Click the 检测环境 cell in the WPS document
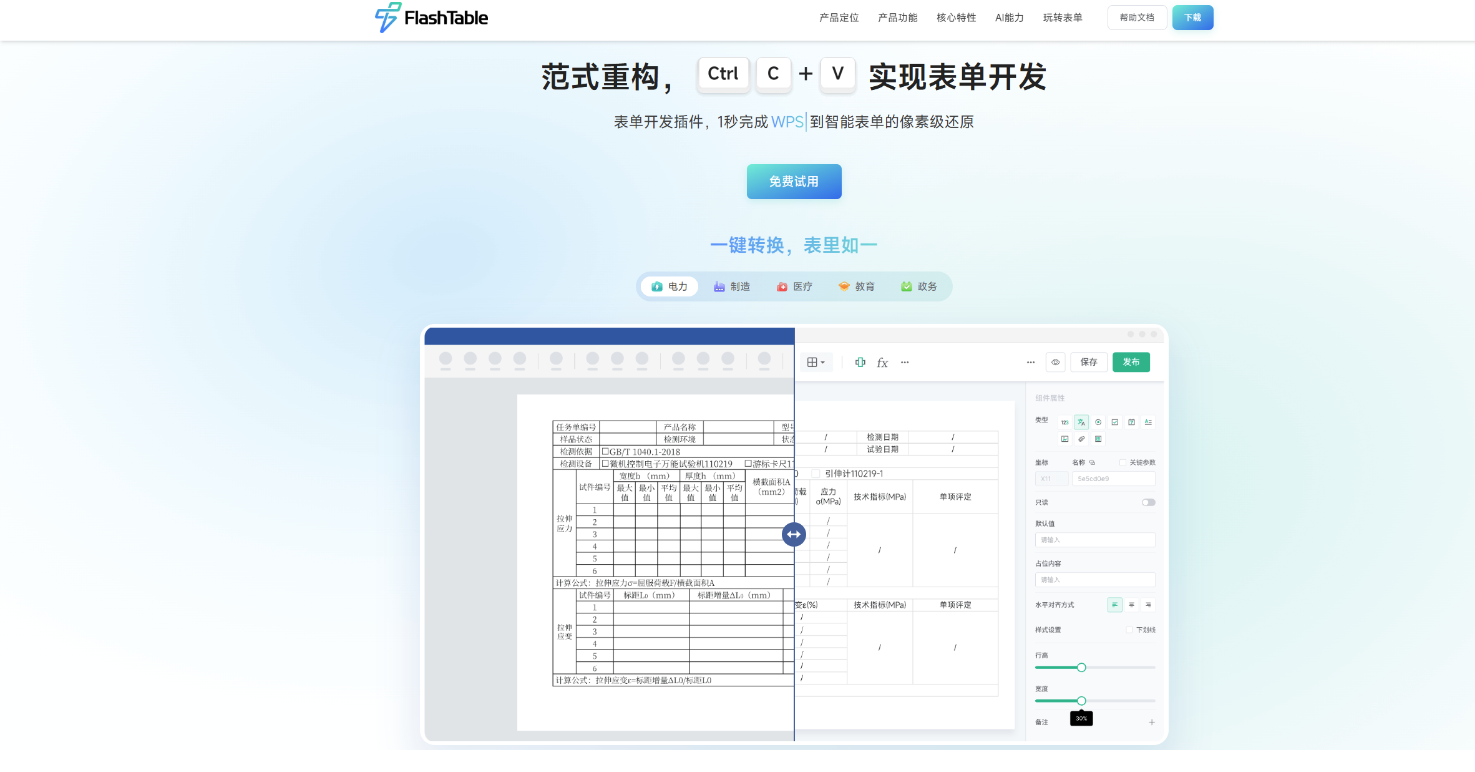The height and width of the screenshot is (772, 1475). [x=679, y=439]
